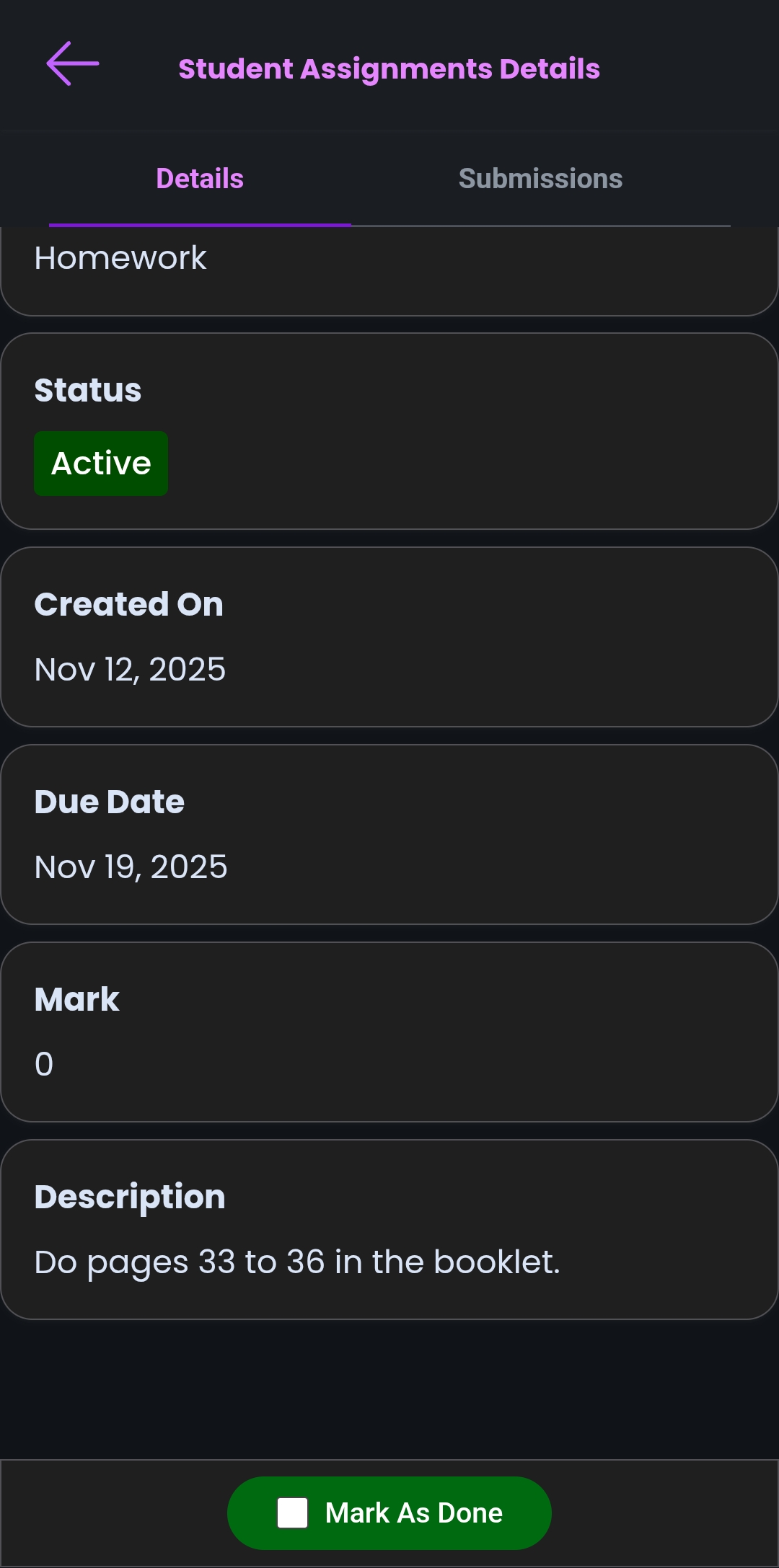The width and height of the screenshot is (779, 1568).
Task: Click the Description heading
Action: tap(130, 1197)
